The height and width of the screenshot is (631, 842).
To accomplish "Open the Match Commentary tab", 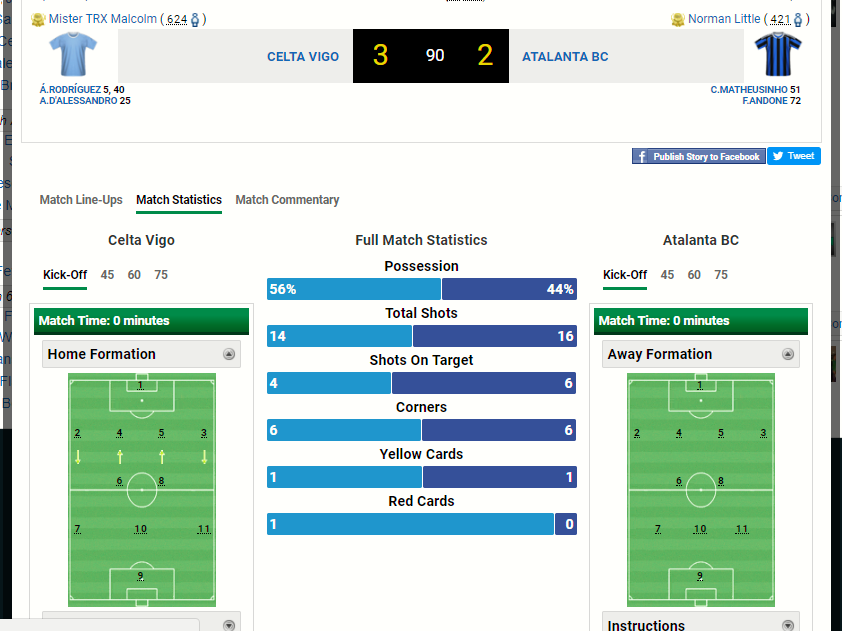I will point(287,200).
